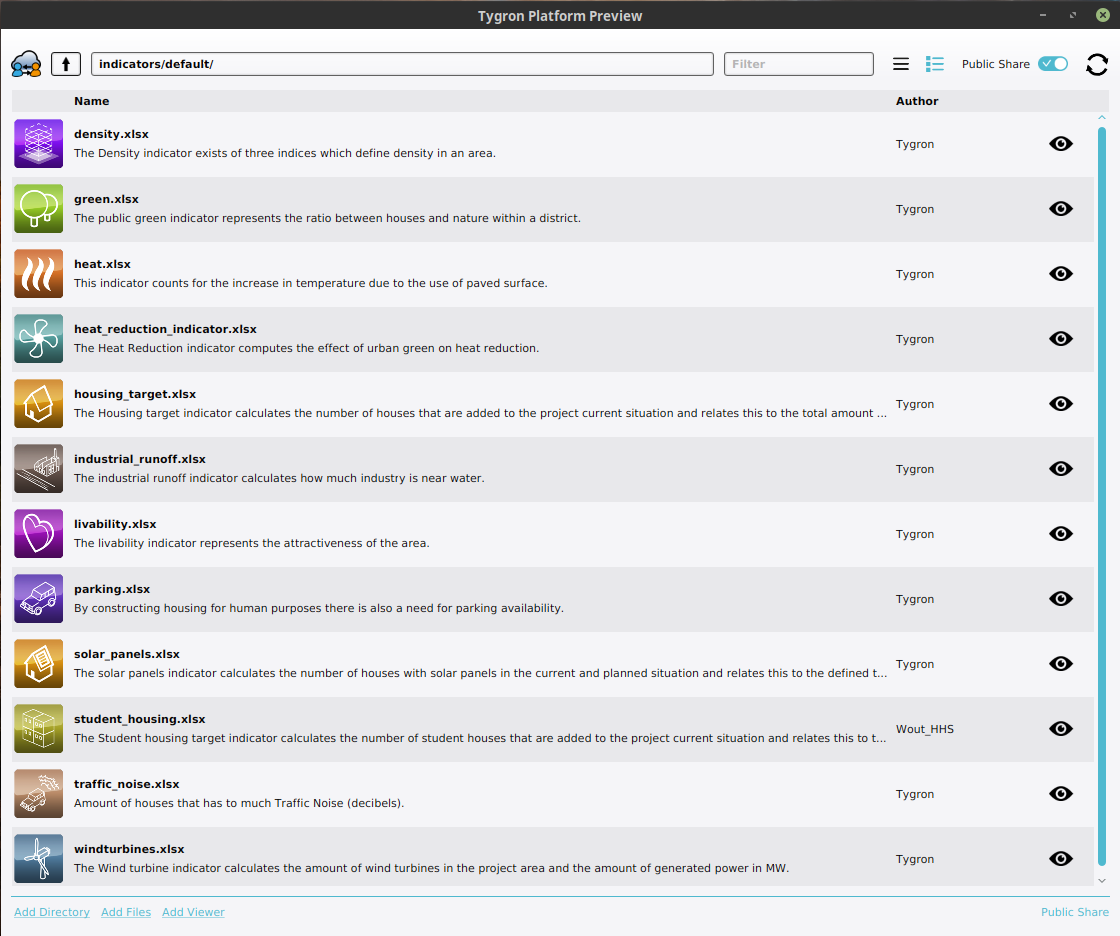The width and height of the screenshot is (1120, 936).
Task: Sort list by Name column header
Action: click(x=92, y=101)
